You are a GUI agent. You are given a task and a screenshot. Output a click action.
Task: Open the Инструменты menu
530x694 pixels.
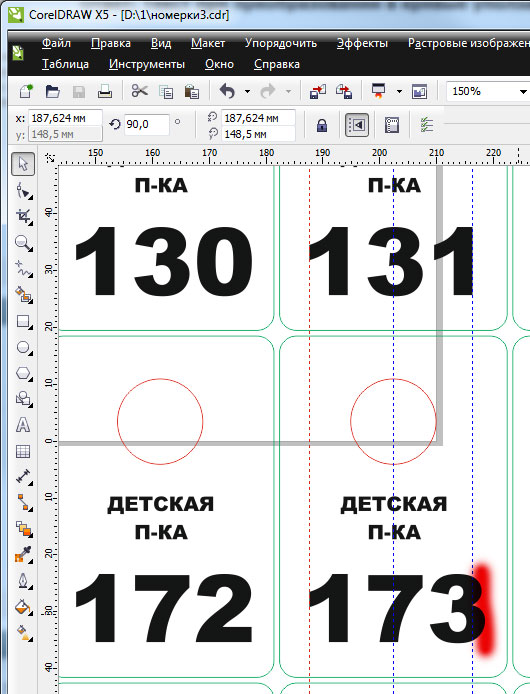pyautogui.click(x=147, y=64)
